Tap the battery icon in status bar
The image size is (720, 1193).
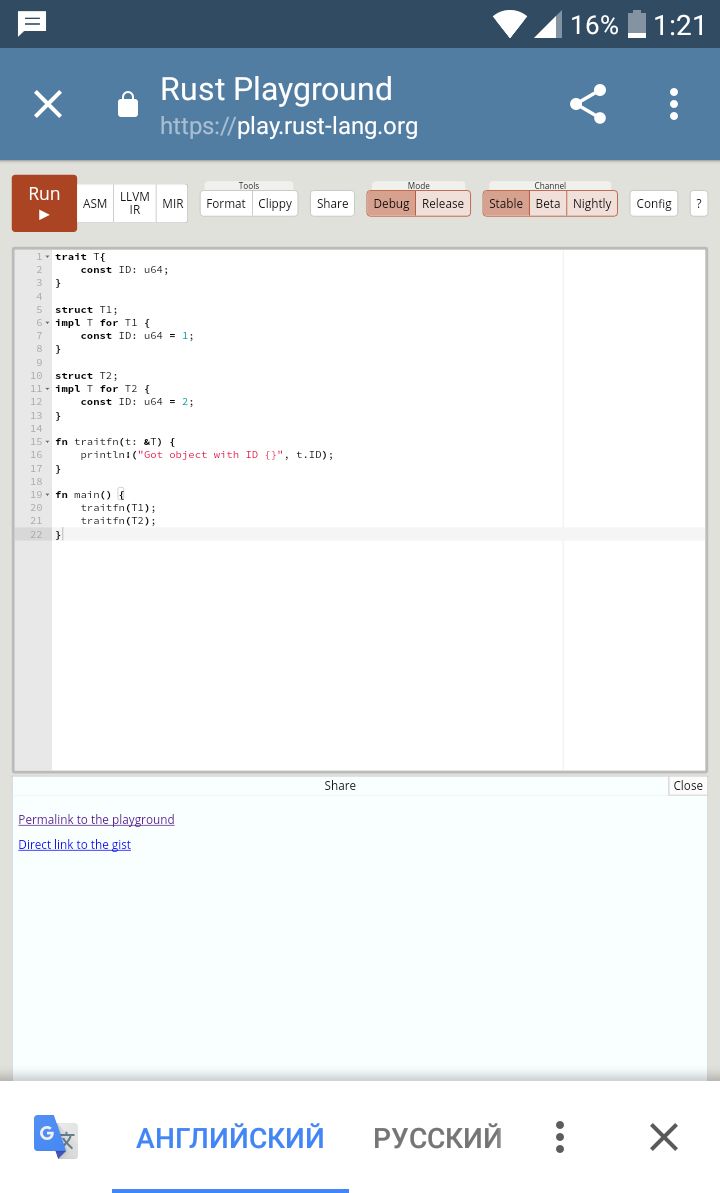(x=636, y=24)
